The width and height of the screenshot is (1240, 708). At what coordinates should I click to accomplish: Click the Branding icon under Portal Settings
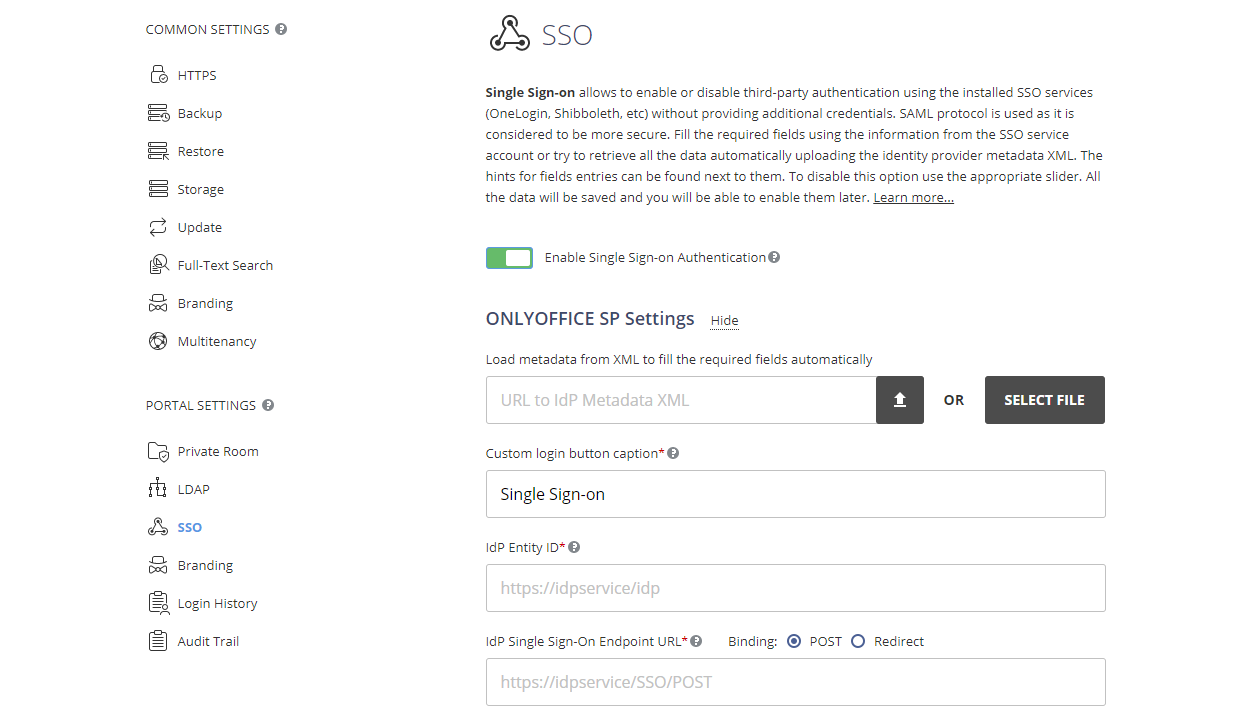158,565
